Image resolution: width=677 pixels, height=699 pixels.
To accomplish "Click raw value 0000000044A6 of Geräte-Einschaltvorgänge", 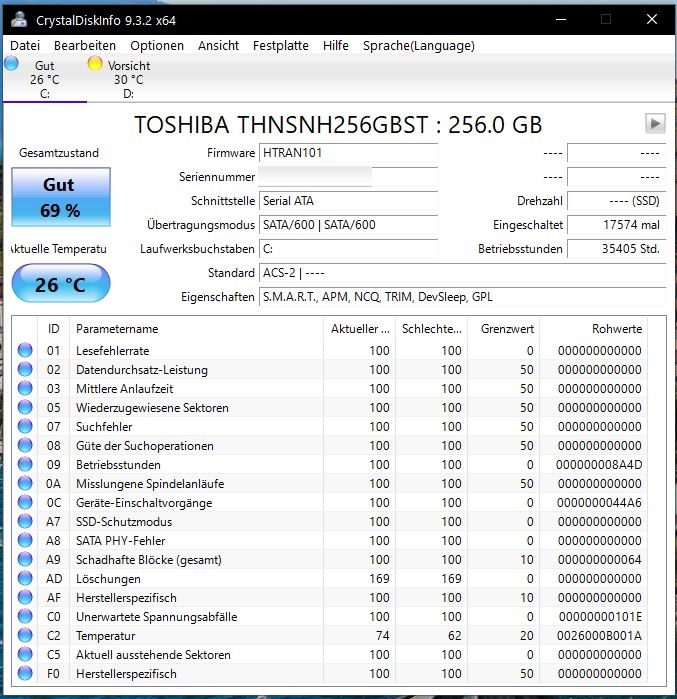I will [x=599, y=503].
